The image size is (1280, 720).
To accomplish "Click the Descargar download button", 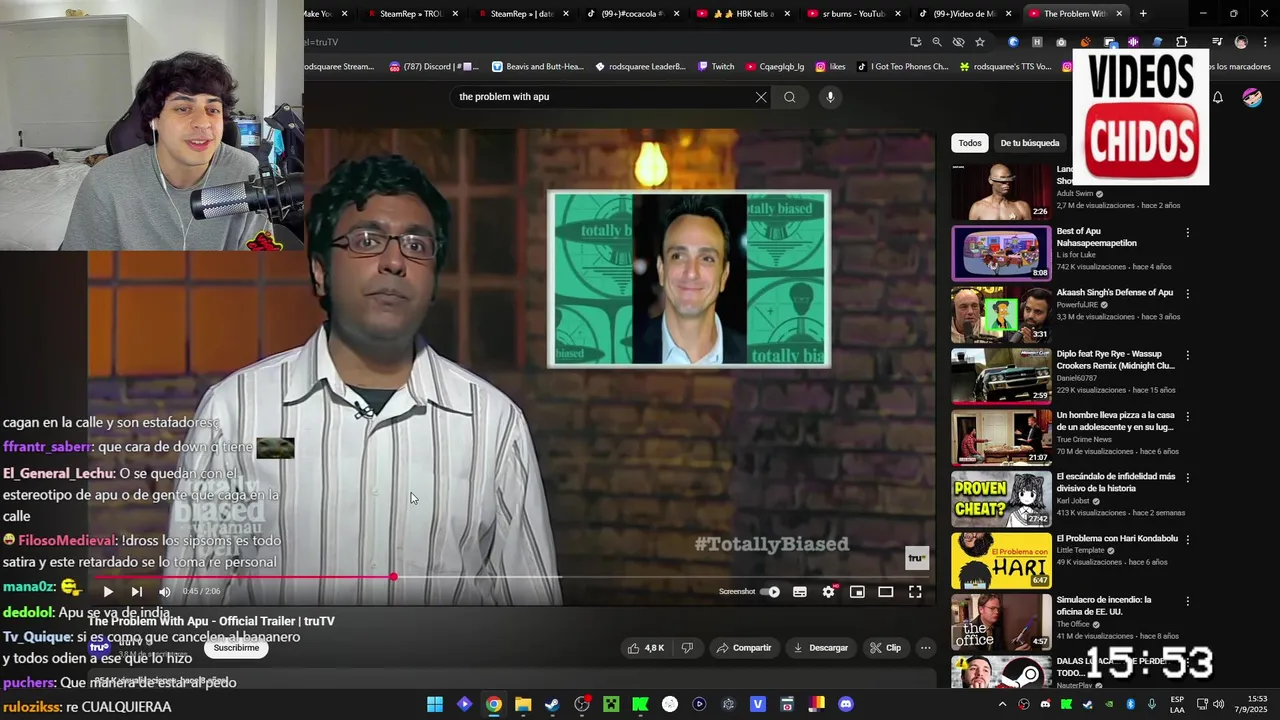I will (x=820, y=648).
